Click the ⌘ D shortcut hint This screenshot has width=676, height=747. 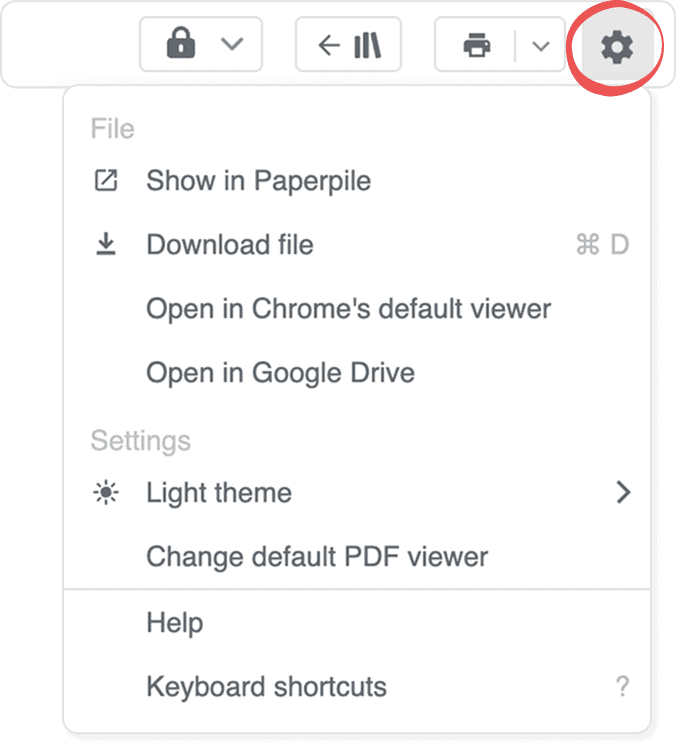[x=602, y=245]
